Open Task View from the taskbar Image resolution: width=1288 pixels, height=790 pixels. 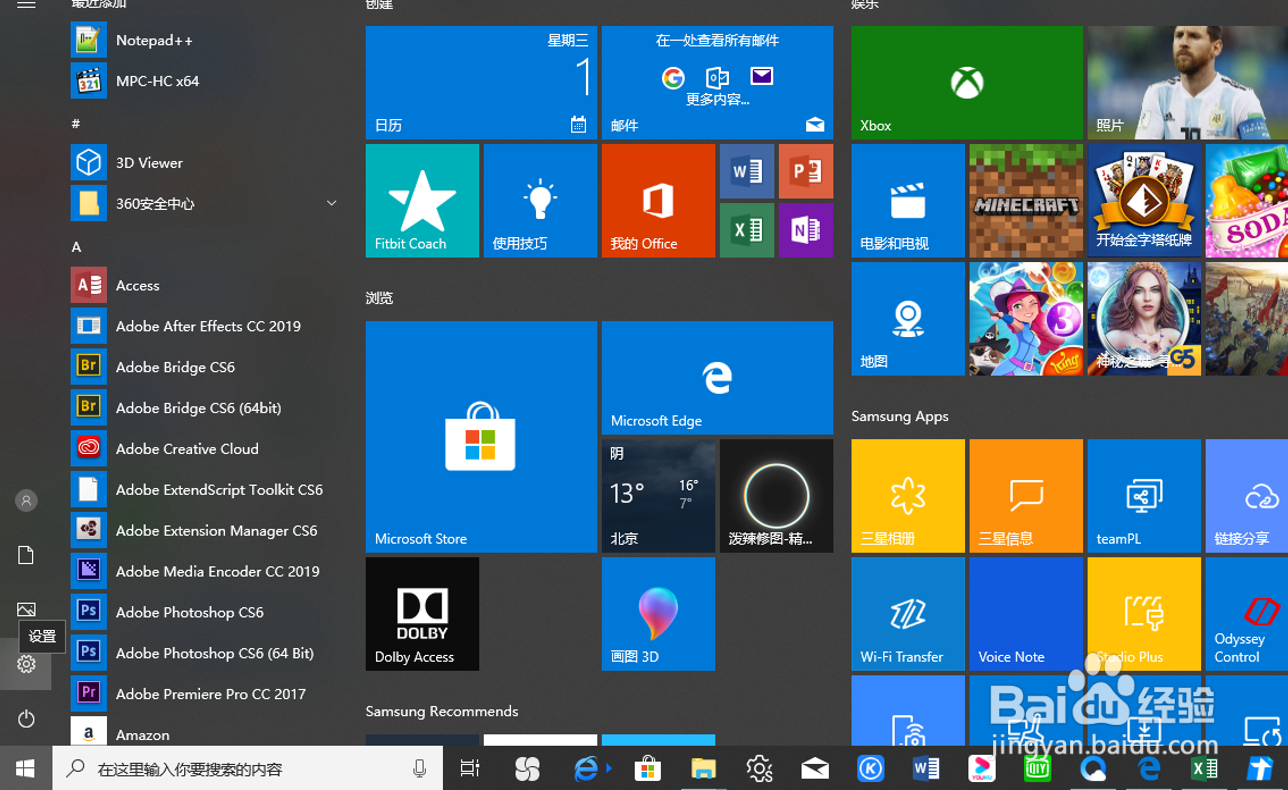click(469, 768)
